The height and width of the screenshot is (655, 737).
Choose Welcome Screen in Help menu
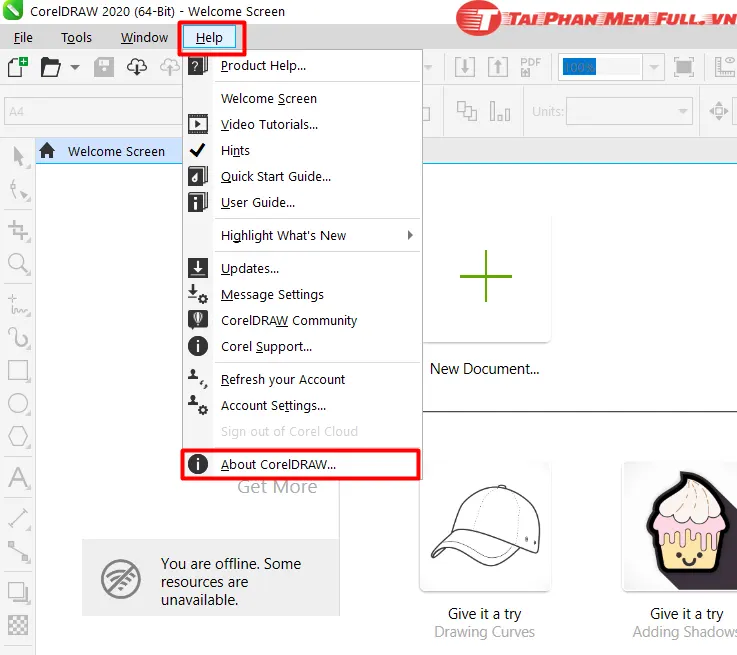[x=302, y=98]
